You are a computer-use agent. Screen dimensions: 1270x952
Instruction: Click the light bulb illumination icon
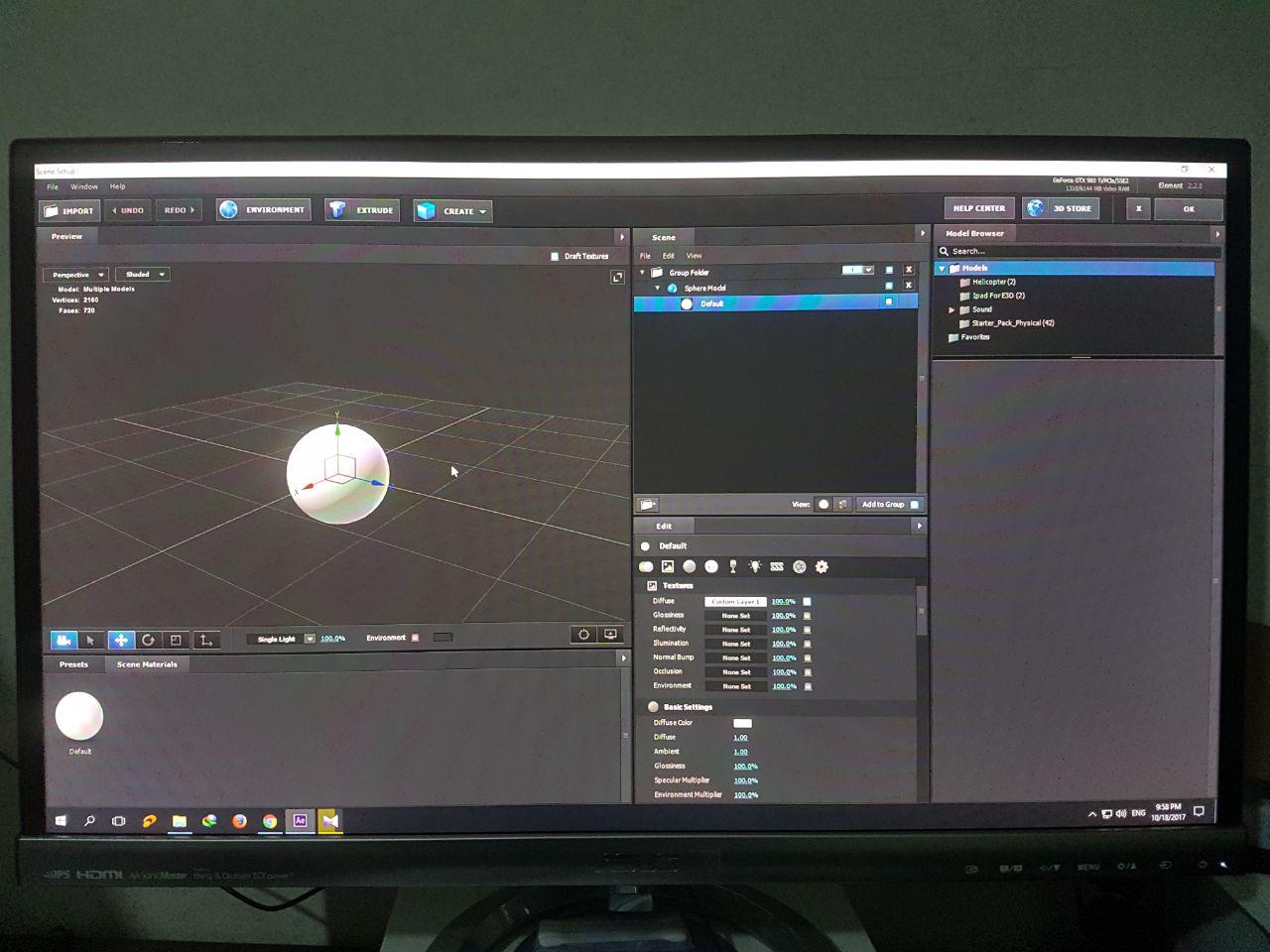[x=755, y=566]
